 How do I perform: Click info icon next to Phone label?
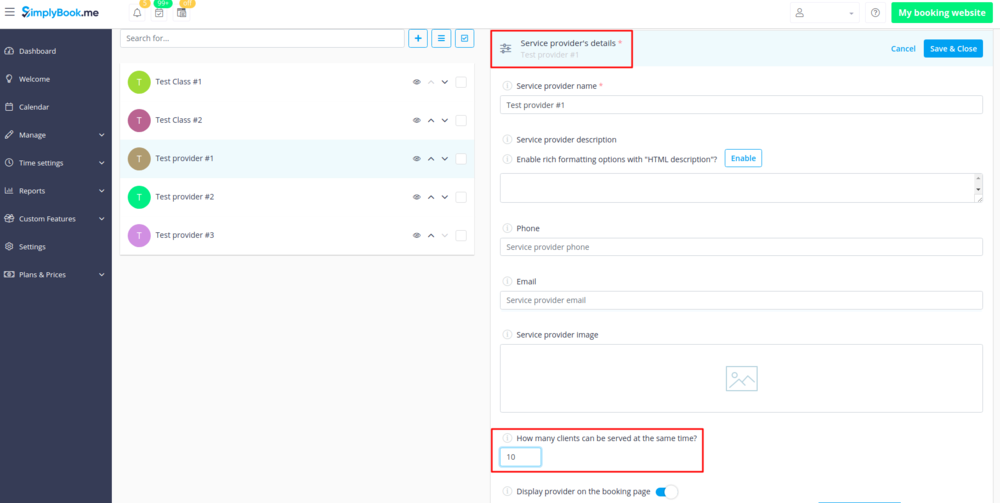click(507, 229)
